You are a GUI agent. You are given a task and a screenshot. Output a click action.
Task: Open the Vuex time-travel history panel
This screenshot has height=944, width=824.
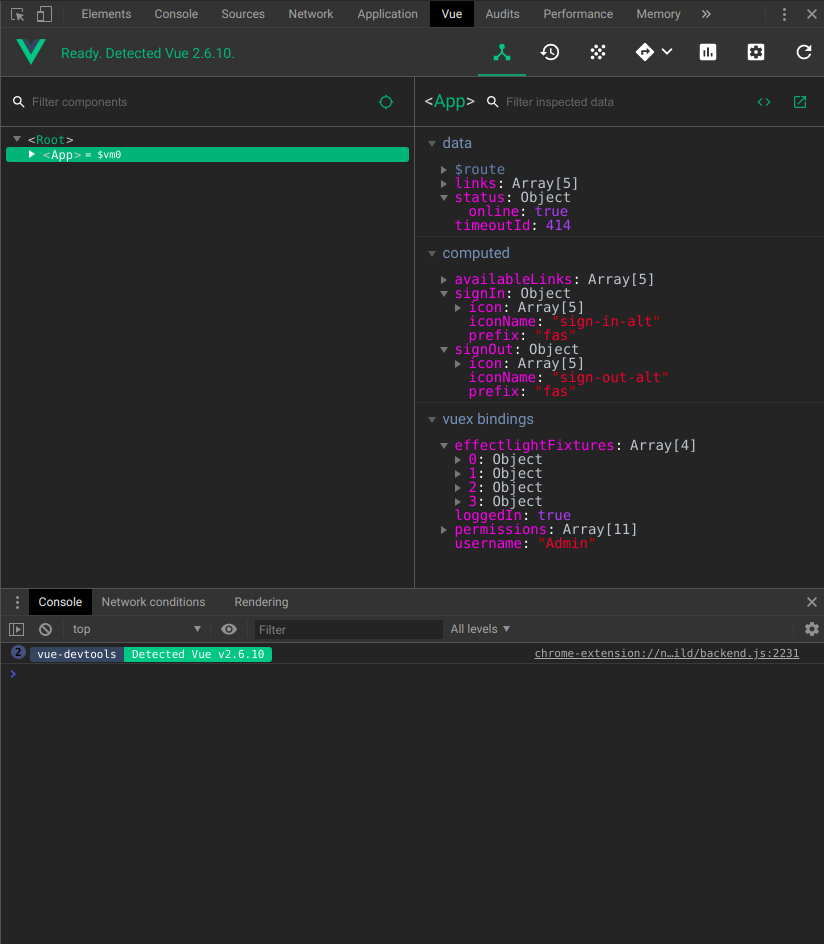[550, 52]
